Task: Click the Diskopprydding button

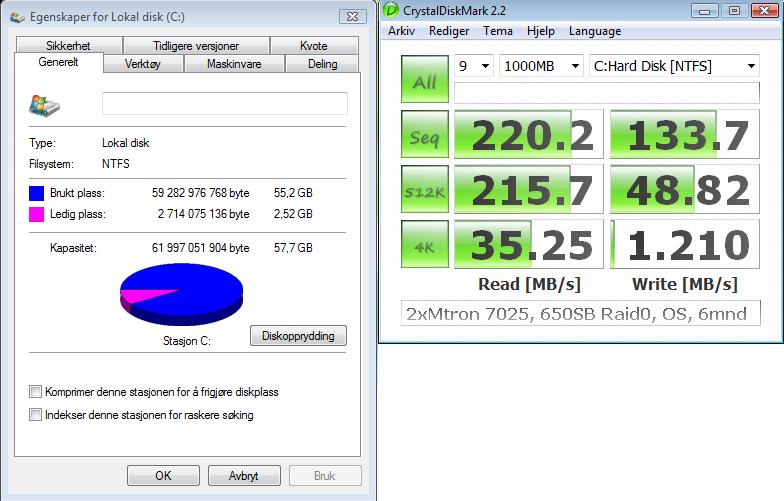Action: click(x=298, y=336)
